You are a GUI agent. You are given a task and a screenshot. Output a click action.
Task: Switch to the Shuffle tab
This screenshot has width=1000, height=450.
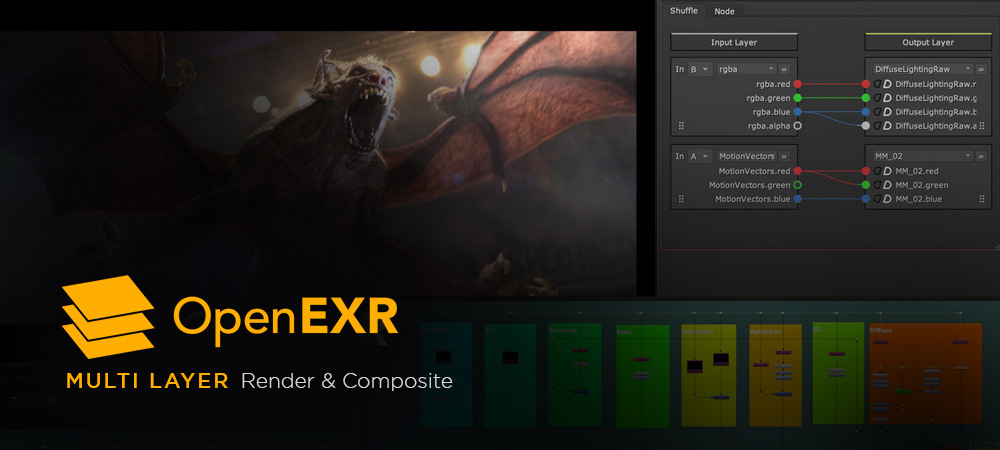point(684,11)
